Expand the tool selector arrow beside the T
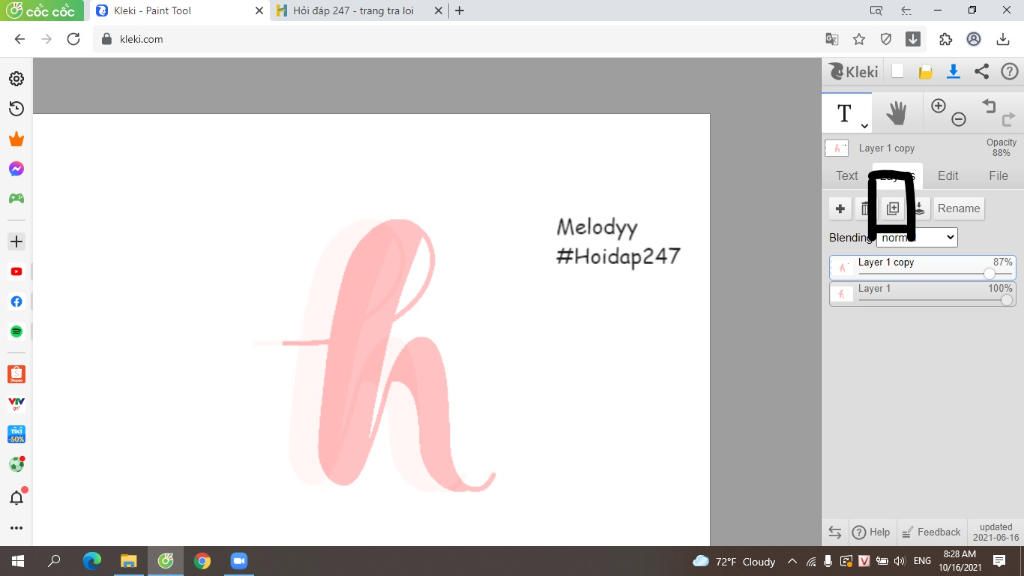Screen dimensions: 1024x576 [x=864, y=125]
